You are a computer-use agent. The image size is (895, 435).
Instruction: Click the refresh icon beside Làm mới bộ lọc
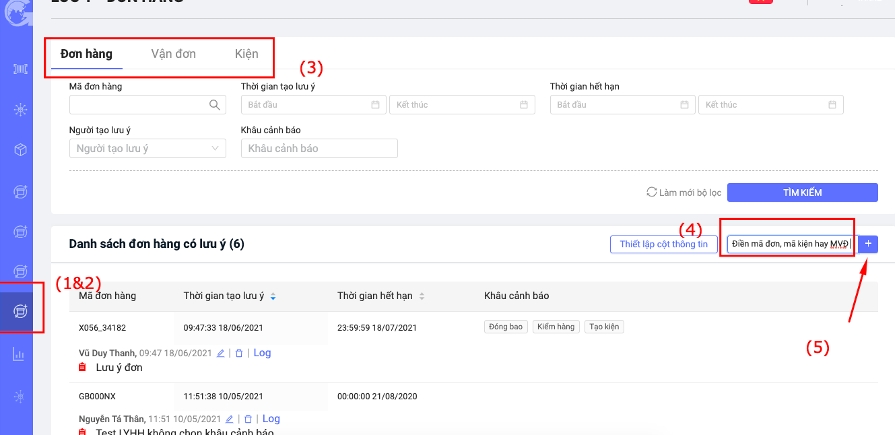(x=652, y=192)
